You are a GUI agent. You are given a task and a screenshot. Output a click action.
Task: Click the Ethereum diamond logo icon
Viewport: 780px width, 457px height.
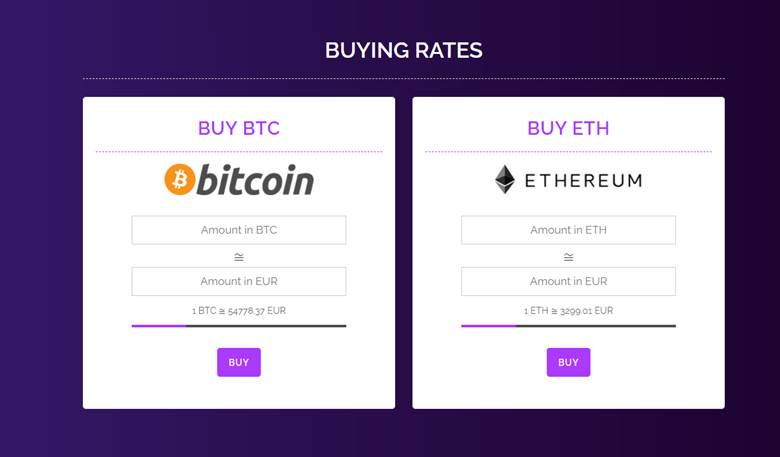coord(505,180)
